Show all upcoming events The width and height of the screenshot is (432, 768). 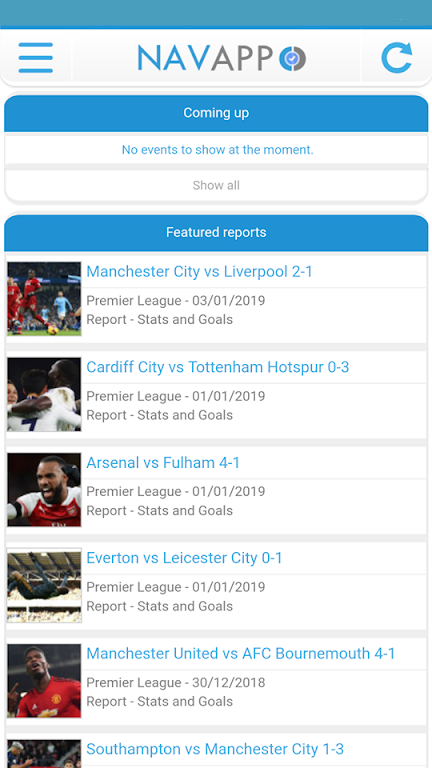[216, 186]
